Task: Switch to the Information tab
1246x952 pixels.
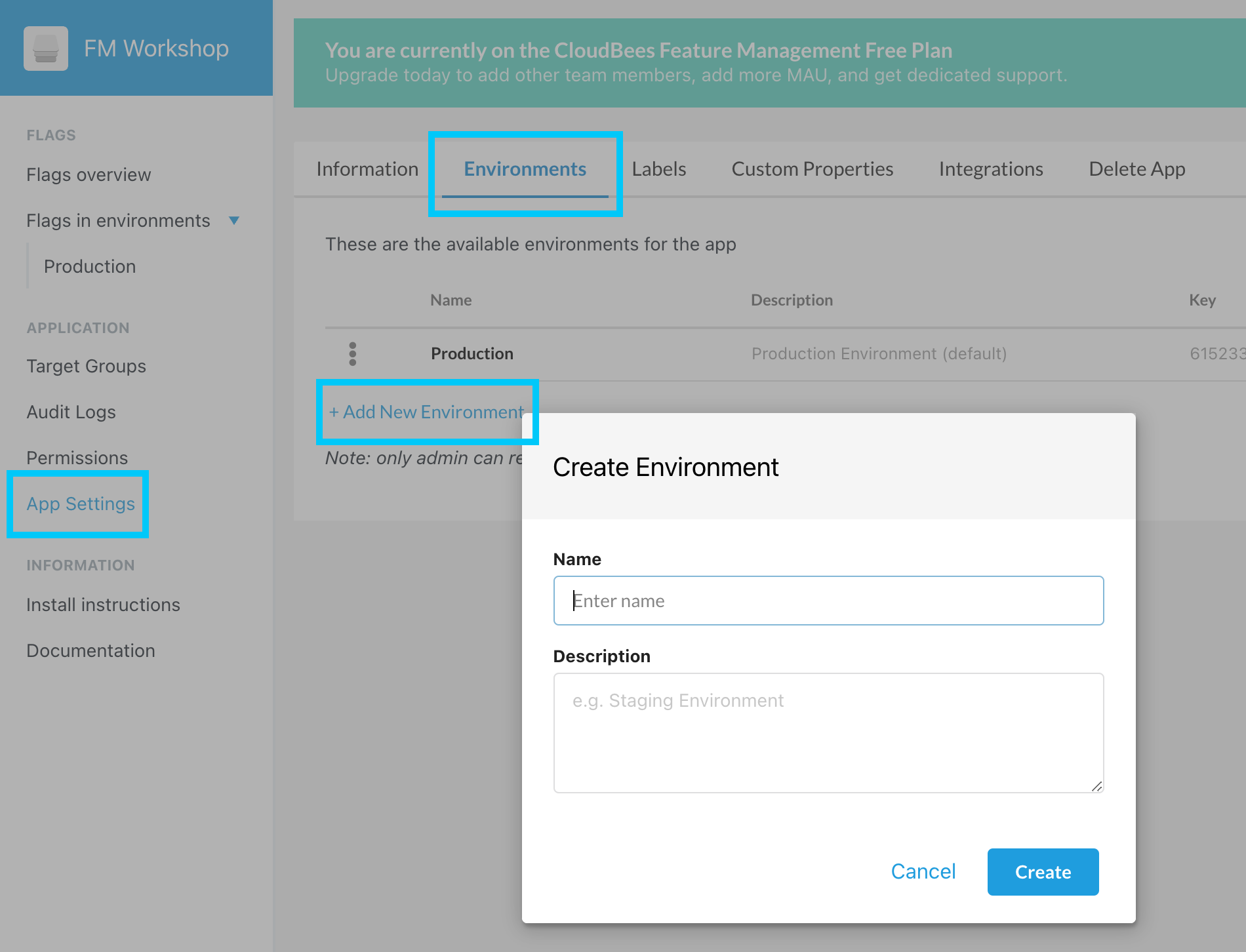Action: tap(367, 169)
